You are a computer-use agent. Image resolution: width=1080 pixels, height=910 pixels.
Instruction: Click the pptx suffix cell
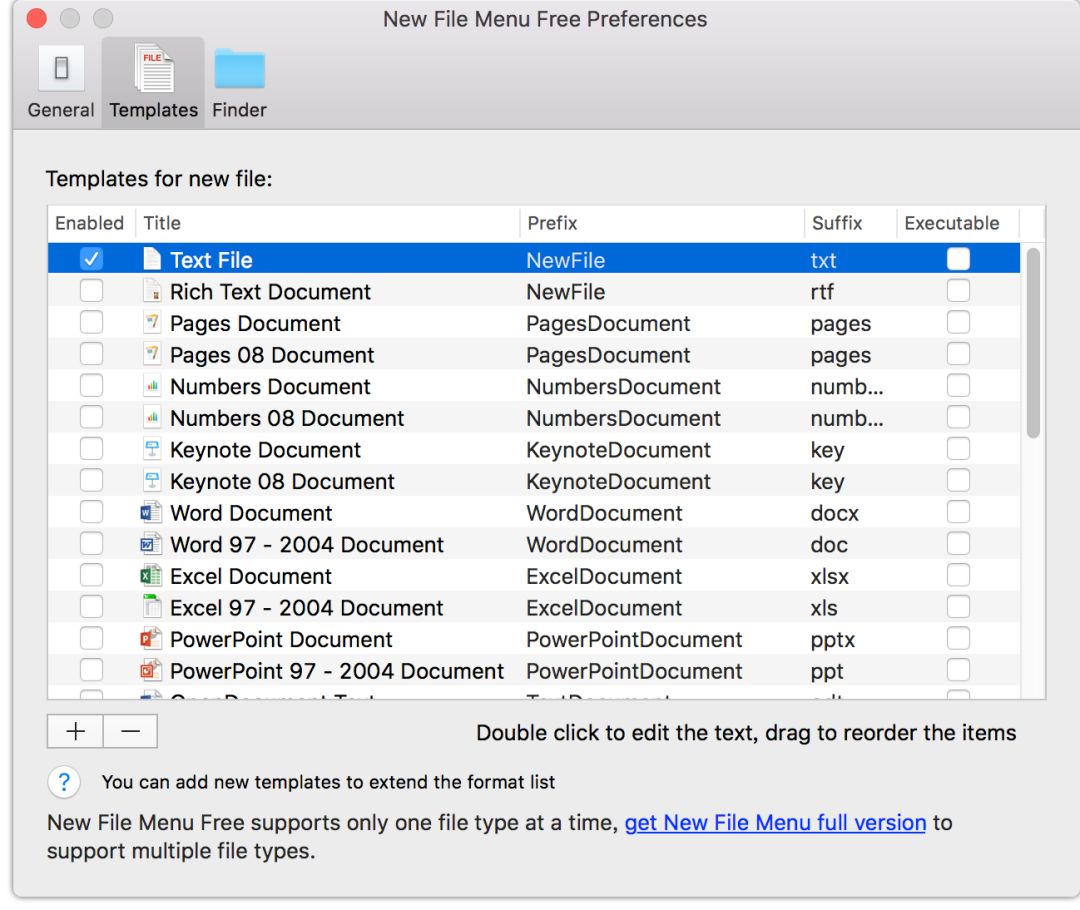tap(833, 641)
